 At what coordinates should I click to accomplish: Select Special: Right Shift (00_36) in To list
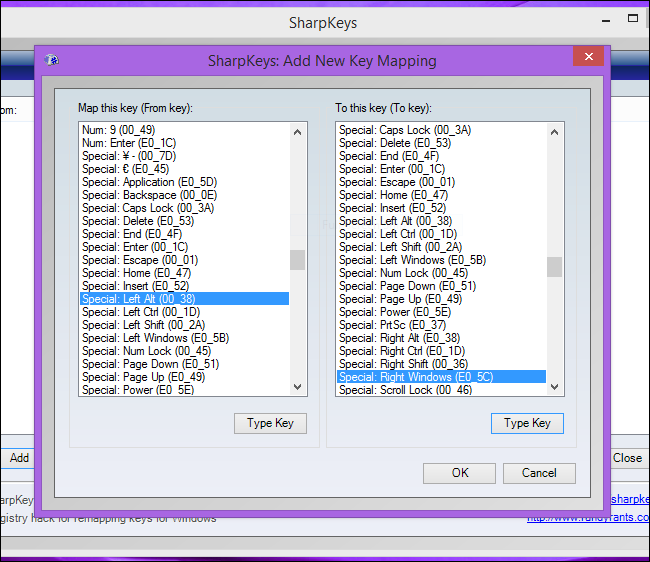coord(441,364)
